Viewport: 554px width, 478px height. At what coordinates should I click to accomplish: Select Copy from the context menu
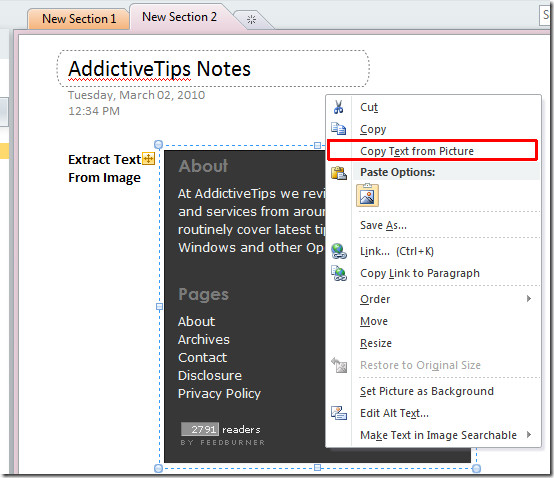point(433,129)
